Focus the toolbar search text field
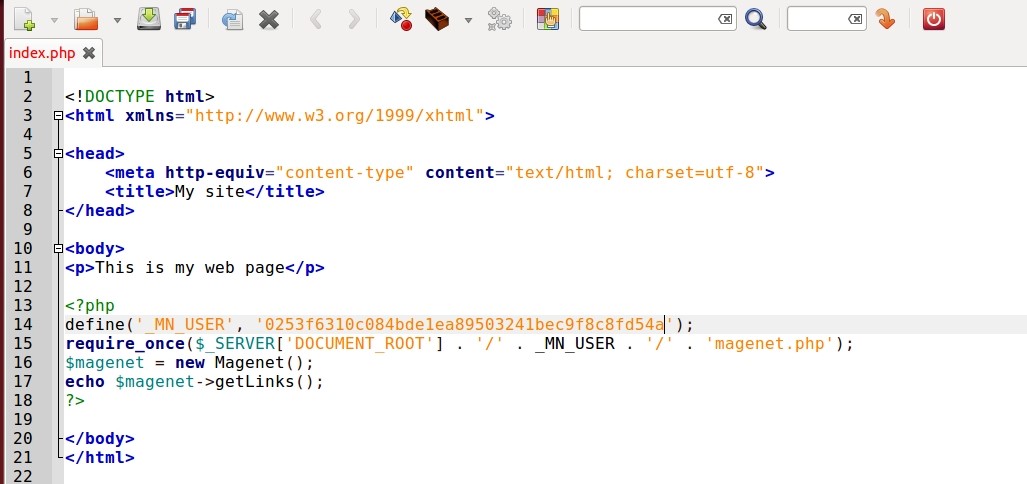This screenshot has width=1027, height=484. (648, 19)
